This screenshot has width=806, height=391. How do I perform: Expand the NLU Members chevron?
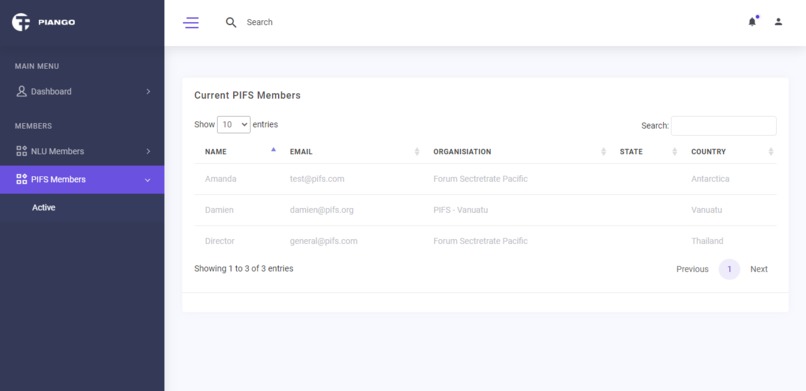click(148, 151)
